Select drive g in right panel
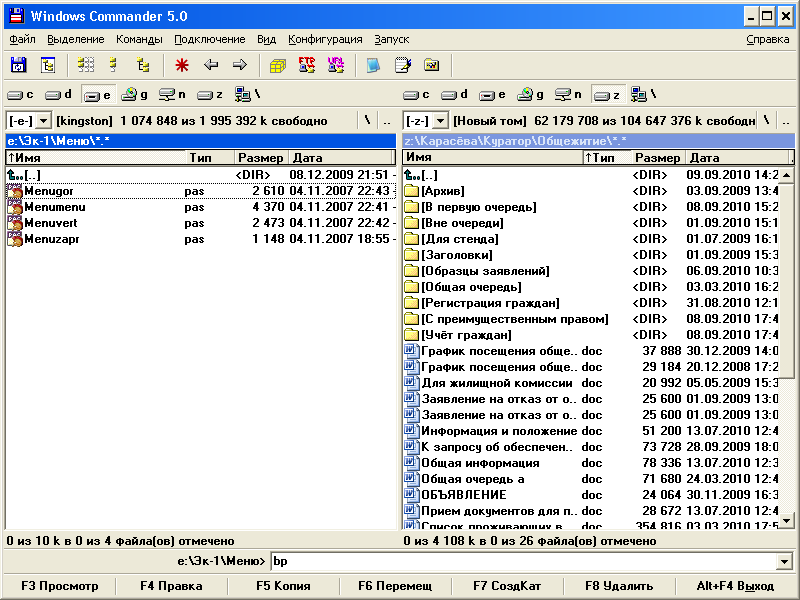Viewport: 800px width, 600px height. pyautogui.click(x=531, y=94)
